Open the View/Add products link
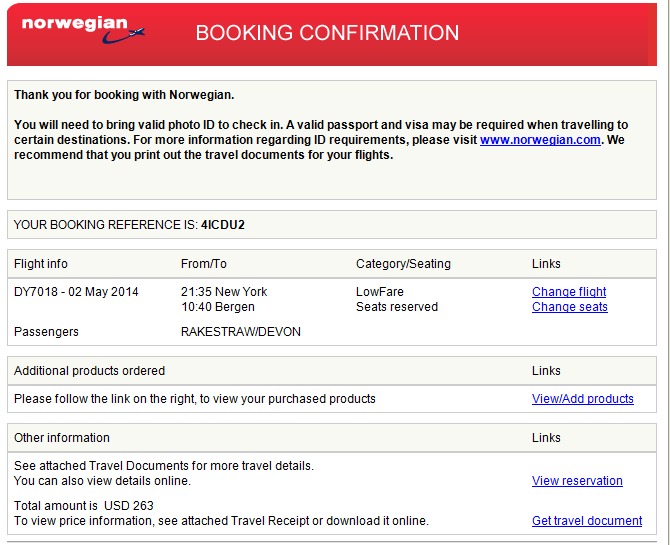 point(582,399)
